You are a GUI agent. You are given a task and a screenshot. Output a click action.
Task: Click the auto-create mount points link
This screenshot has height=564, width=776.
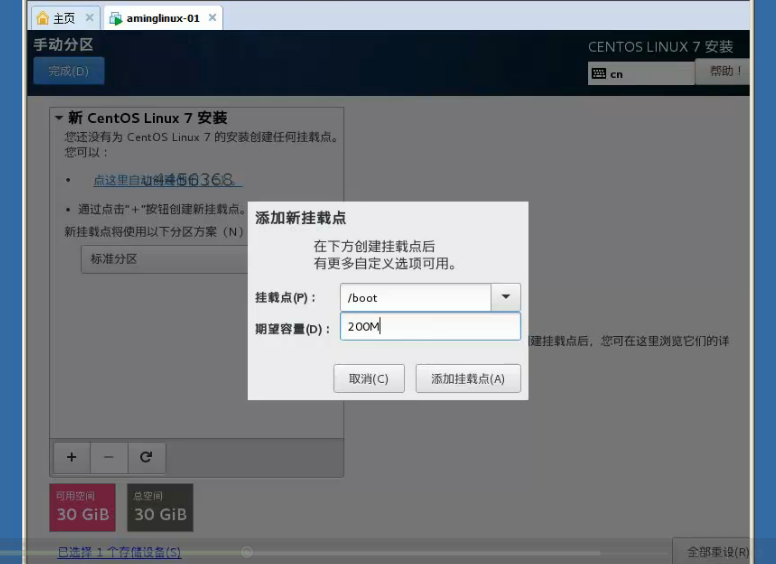point(168,180)
